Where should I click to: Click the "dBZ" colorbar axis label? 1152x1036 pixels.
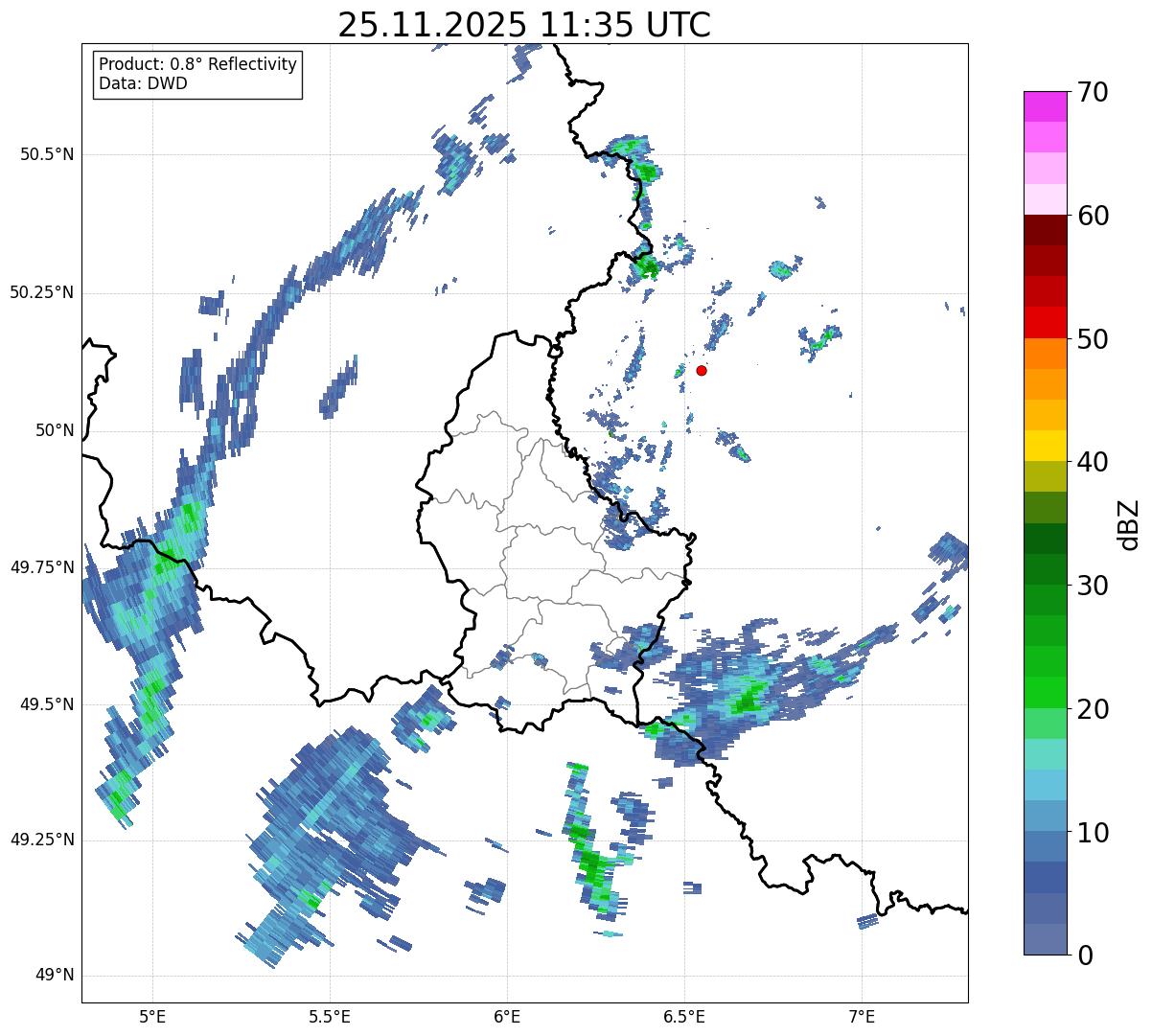click(1129, 523)
